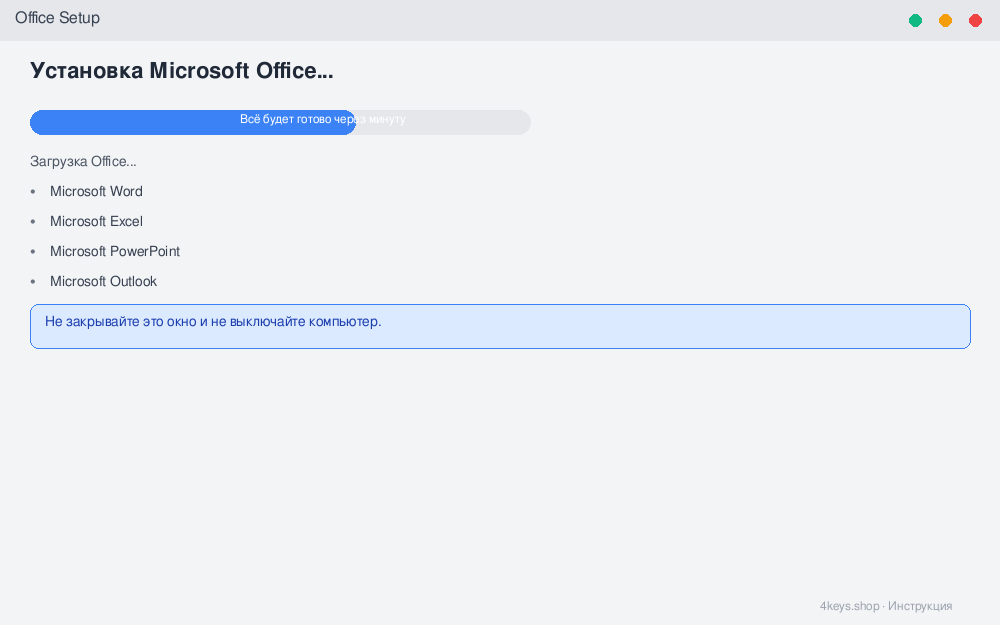Click the 'Установка Microsoft Office...' heading
The image size is (1000, 625).
click(x=182, y=70)
